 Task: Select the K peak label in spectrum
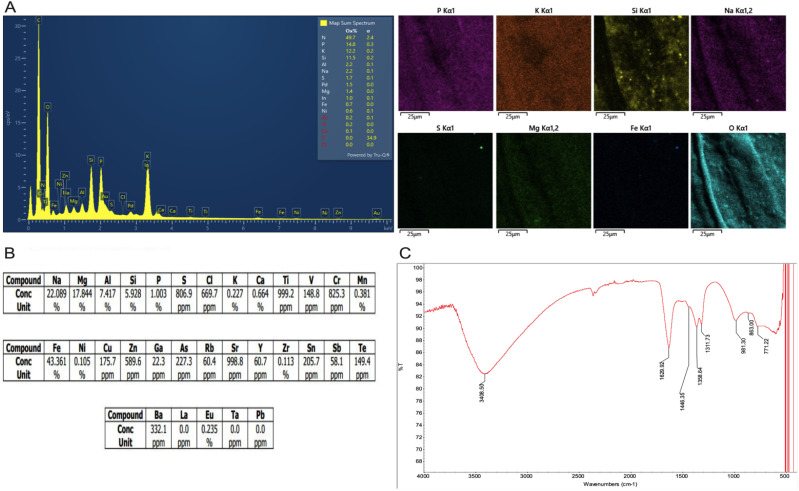[x=147, y=156]
